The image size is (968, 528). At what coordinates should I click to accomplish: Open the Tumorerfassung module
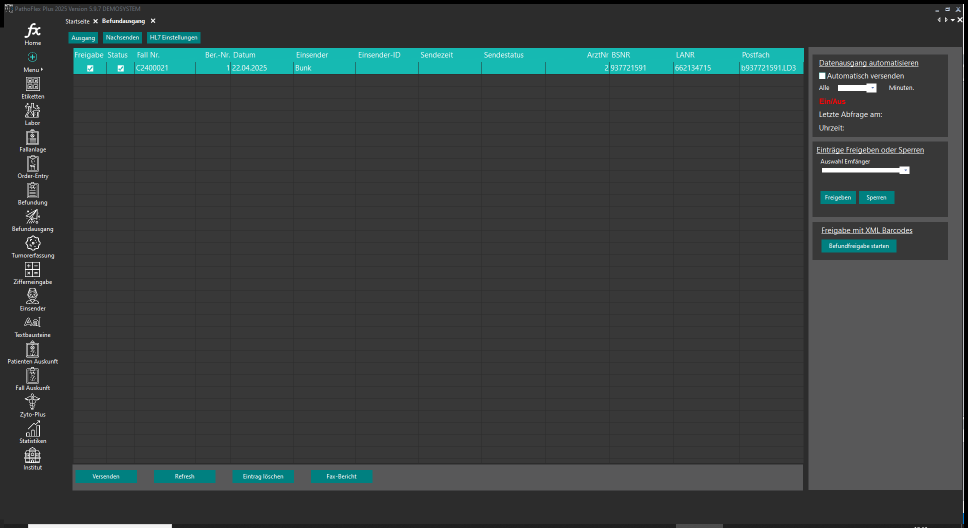(x=33, y=244)
